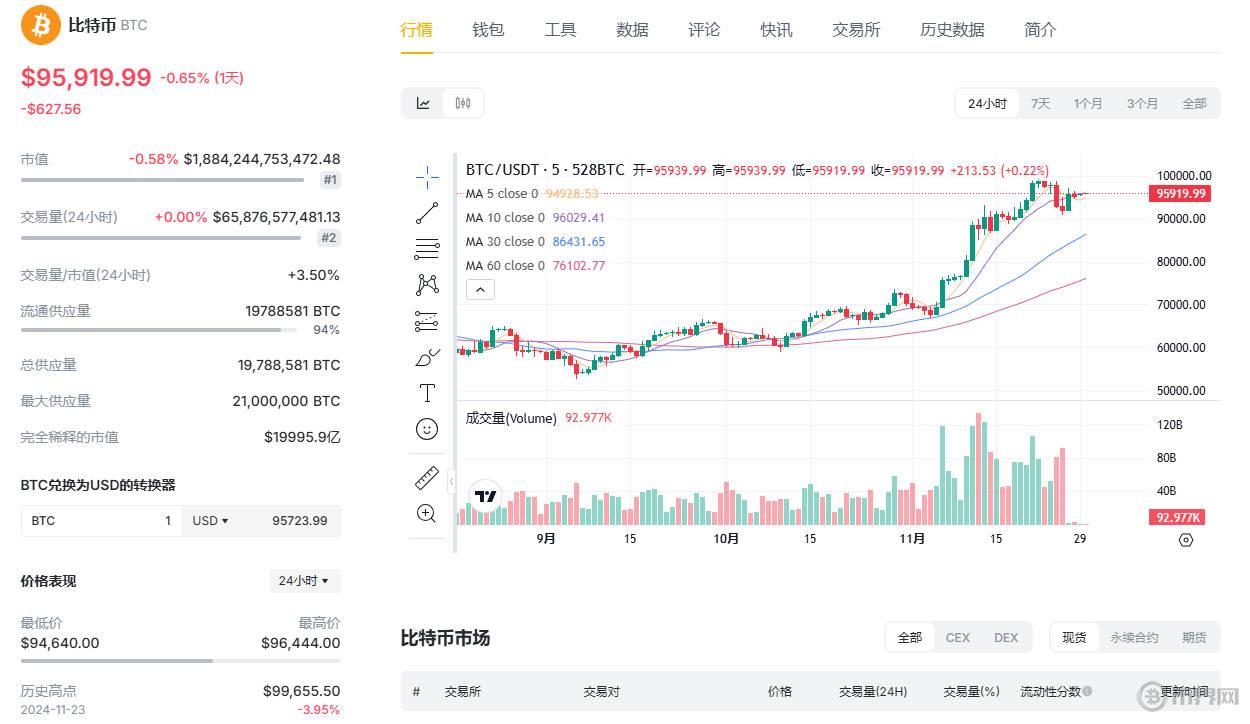Select the XABCD pattern drawing tool
The image size is (1250, 724).
(427, 284)
